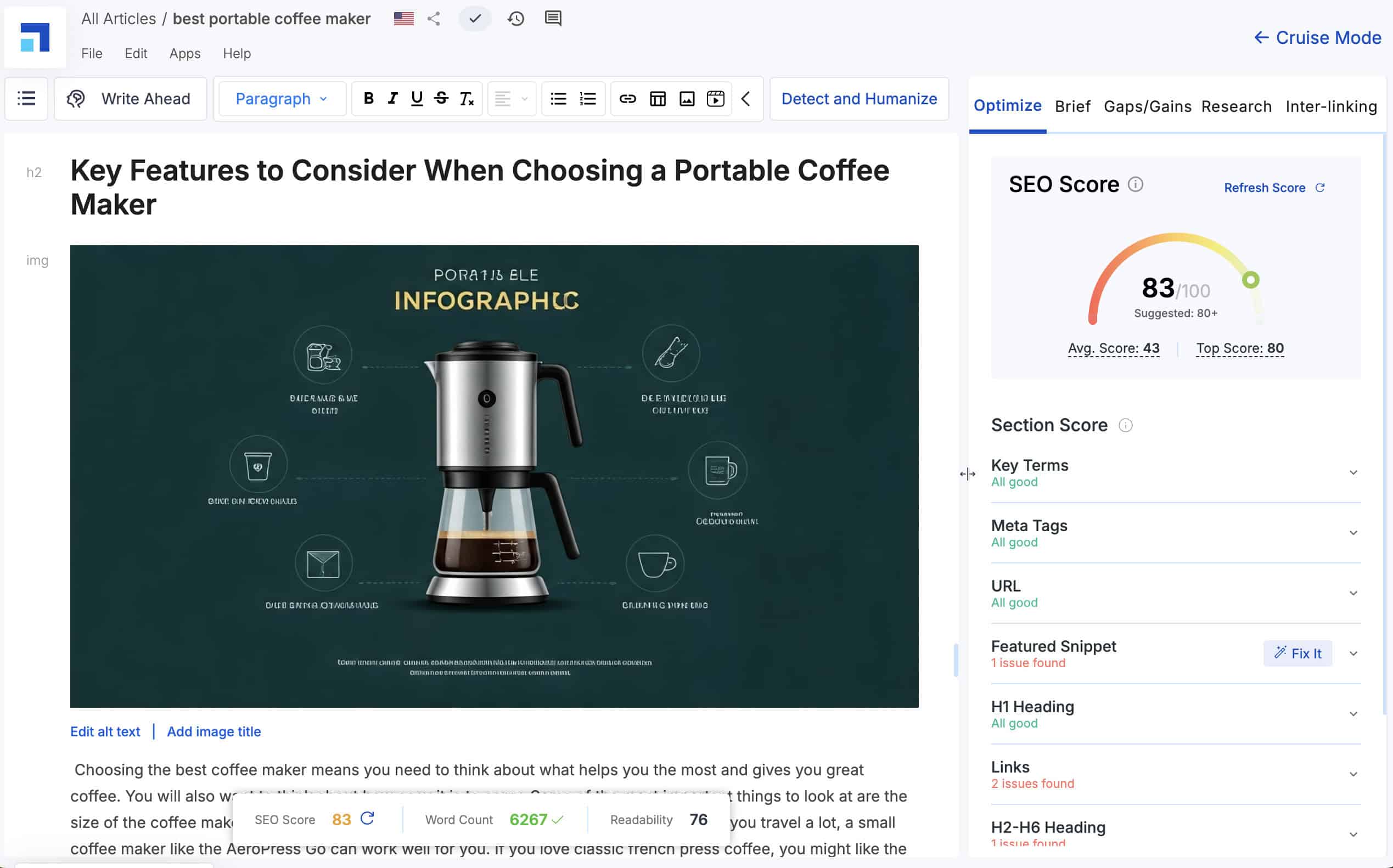The height and width of the screenshot is (868, 1393).
Task: Click the app logo icon
Action: (35, 37)
